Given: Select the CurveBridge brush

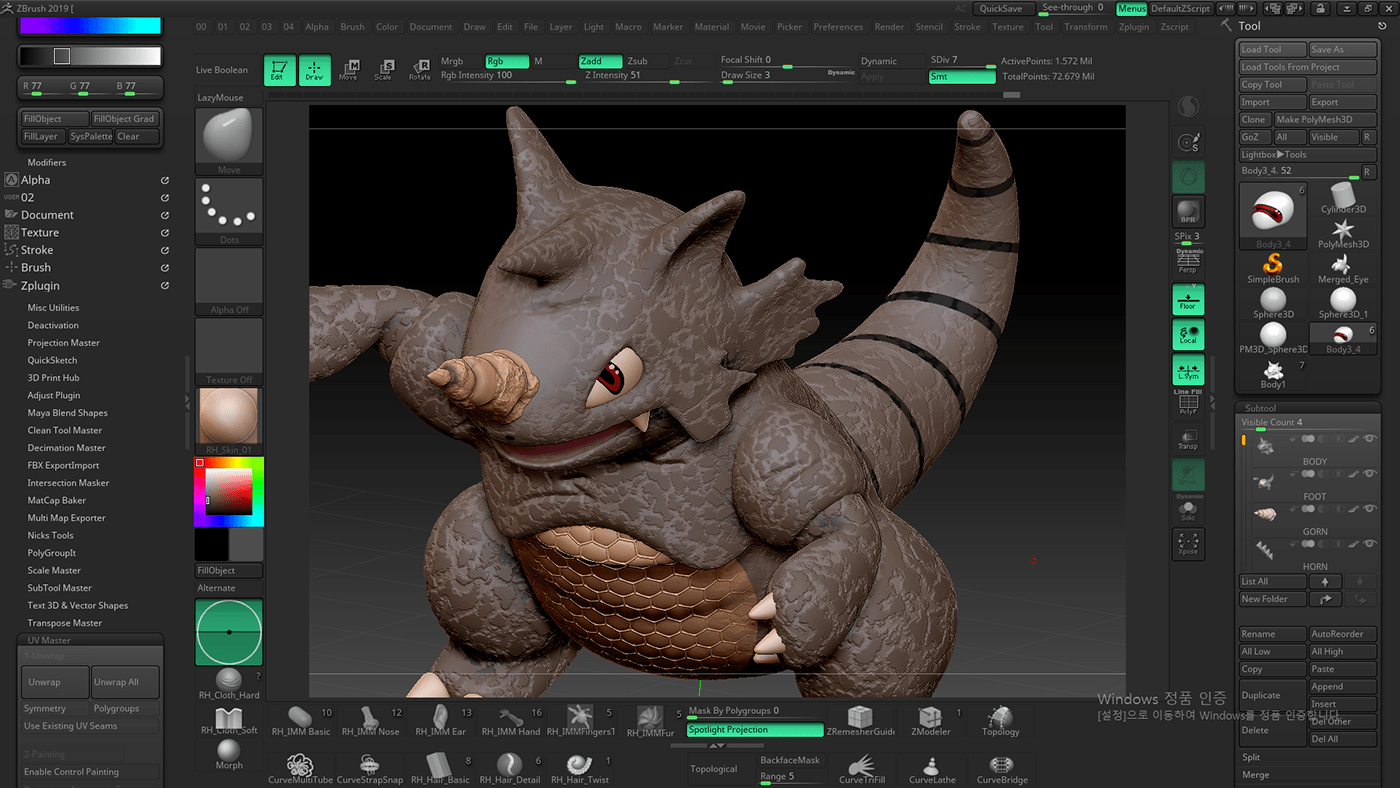Looking at the screenshot, I should click(1002, 769).
